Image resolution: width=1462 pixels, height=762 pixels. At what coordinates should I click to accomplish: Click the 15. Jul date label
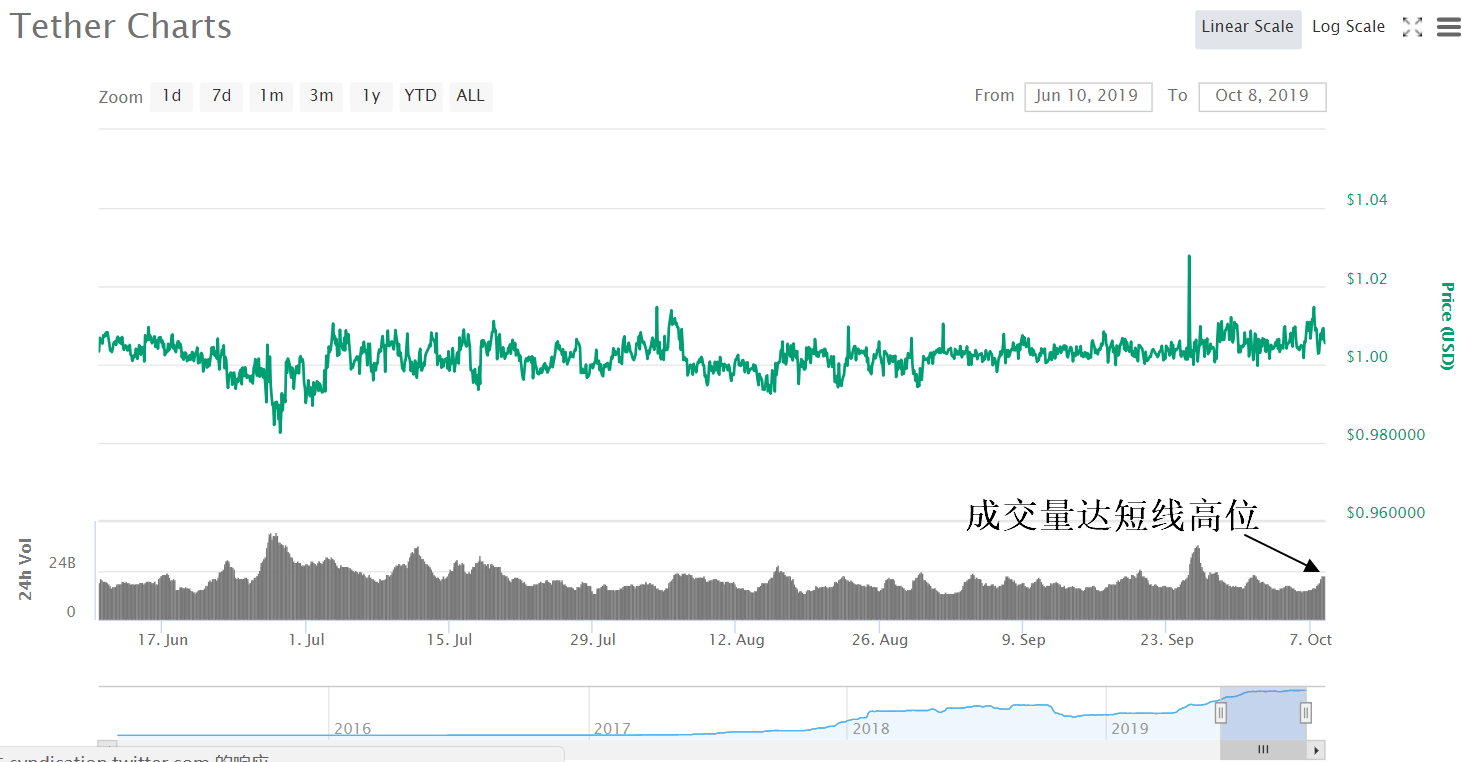(x=450, y=640)
